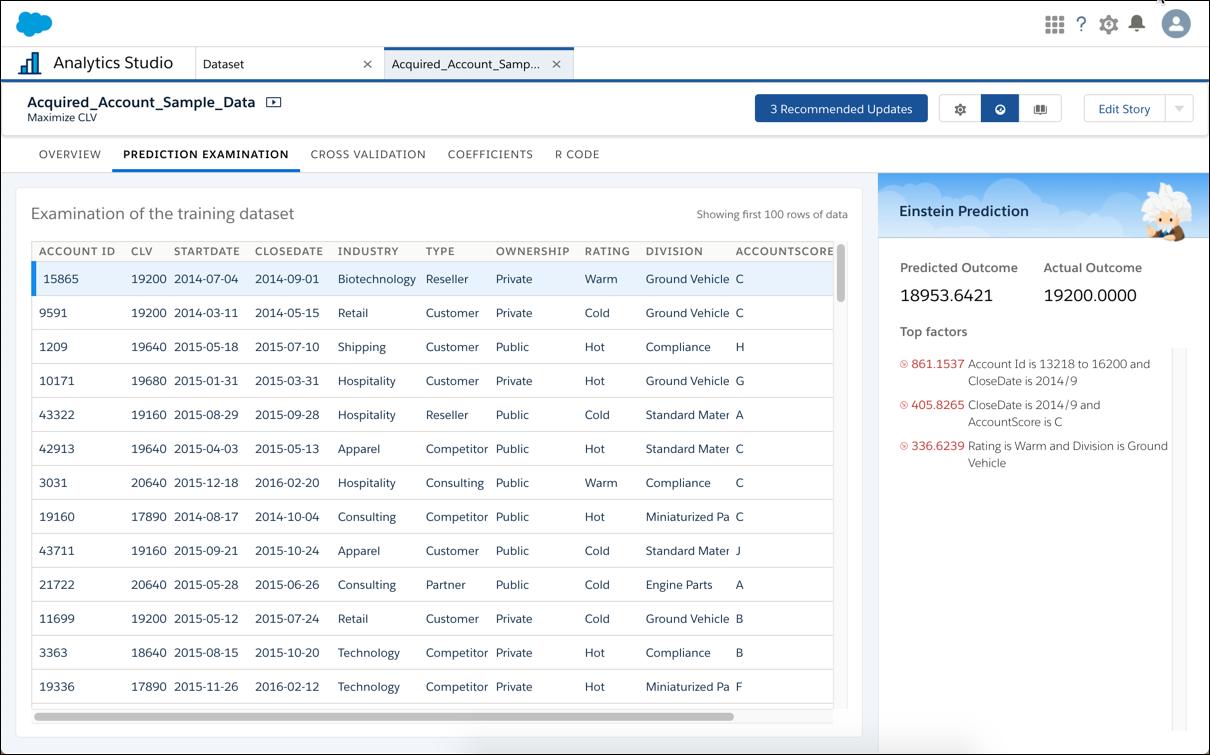Screen dimensions: 1210x755
Task: Expand the Edit Story dropdown arrow
Action: pyautogui.click(x=1179, y=109)
